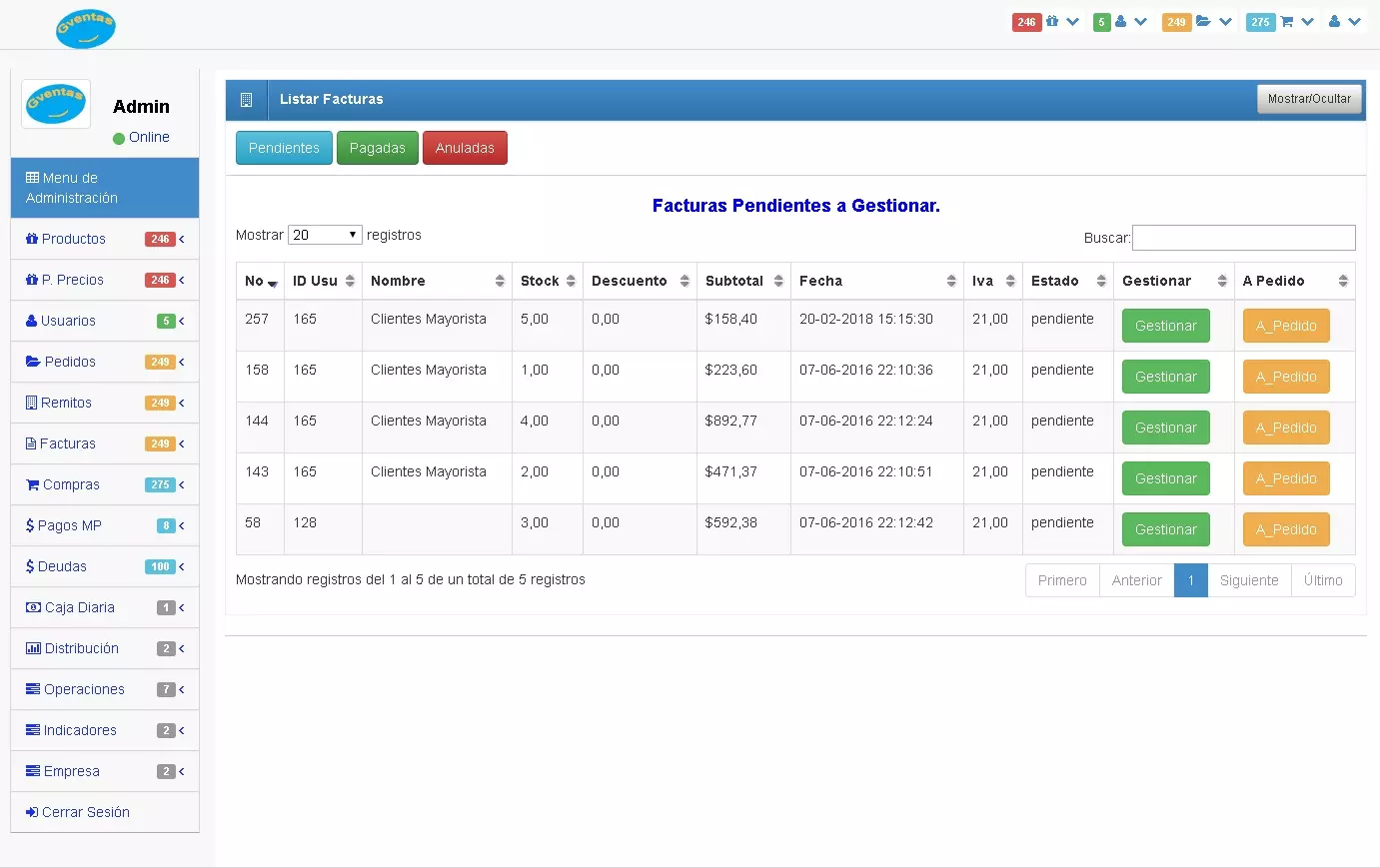Image resolution: width=1380 pixels, height=868 pixels.
Task: Show Anuladas invoices
Action: [x=465, y=148]
